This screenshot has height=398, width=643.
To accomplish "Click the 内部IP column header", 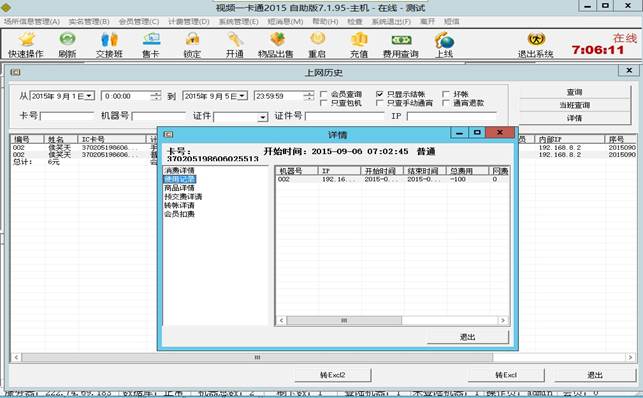I will pos(570,139).
